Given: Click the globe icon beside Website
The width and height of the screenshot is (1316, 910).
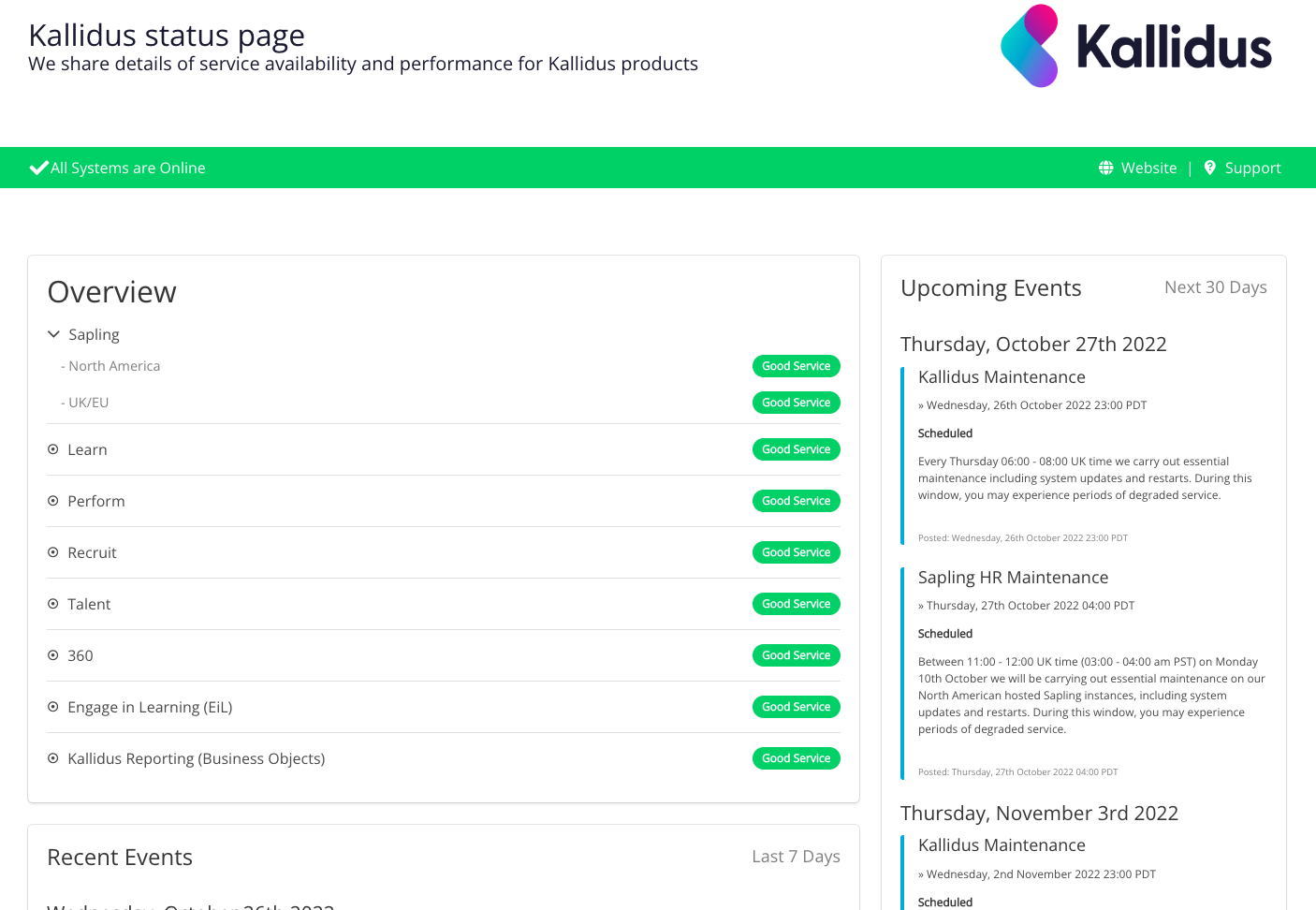Looking at the screenshot, I should tap(1105, 168).
